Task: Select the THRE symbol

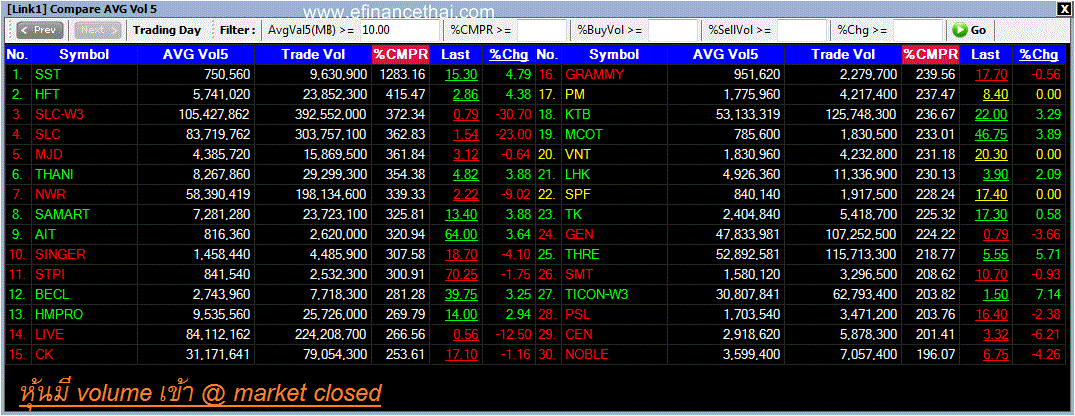Action: (x=582, y=254)
